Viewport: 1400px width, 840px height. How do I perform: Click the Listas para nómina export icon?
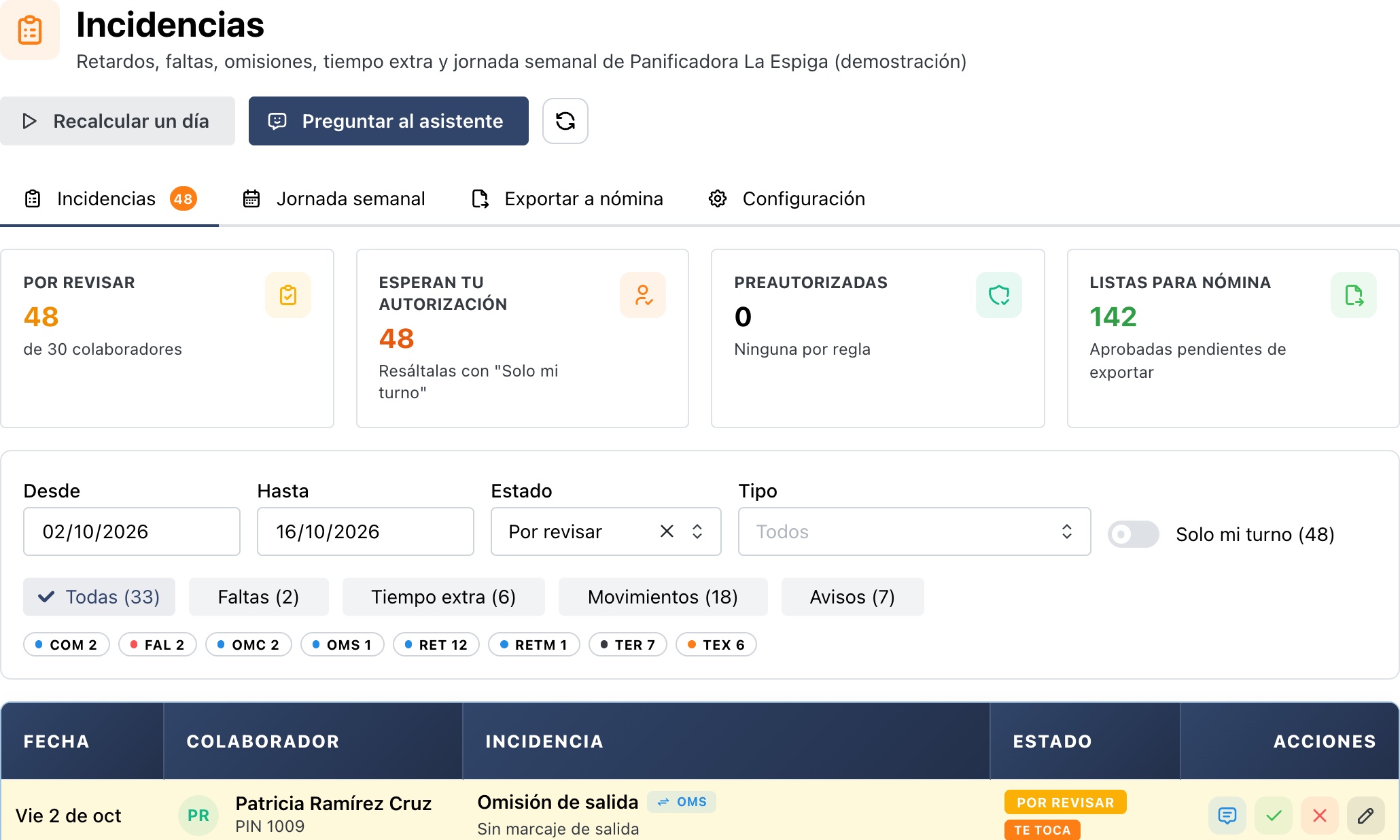click(x=1354, y=295)
